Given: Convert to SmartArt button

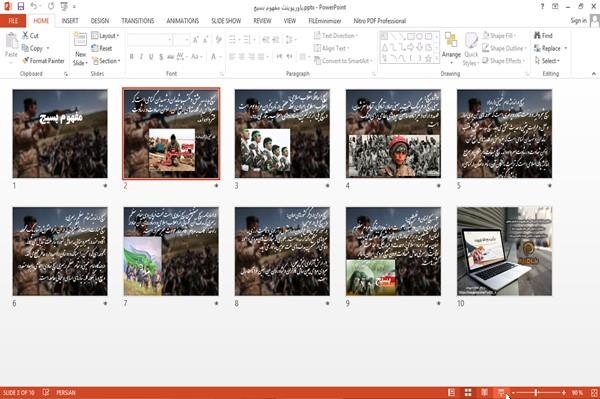Looking at the screenshot, I should (343, 60).
